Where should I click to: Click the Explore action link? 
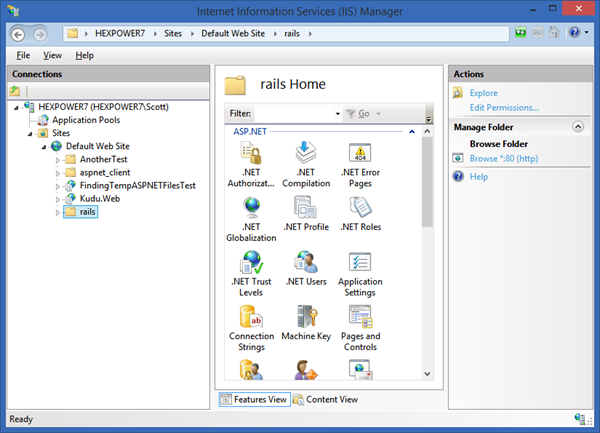coord(484,93)
